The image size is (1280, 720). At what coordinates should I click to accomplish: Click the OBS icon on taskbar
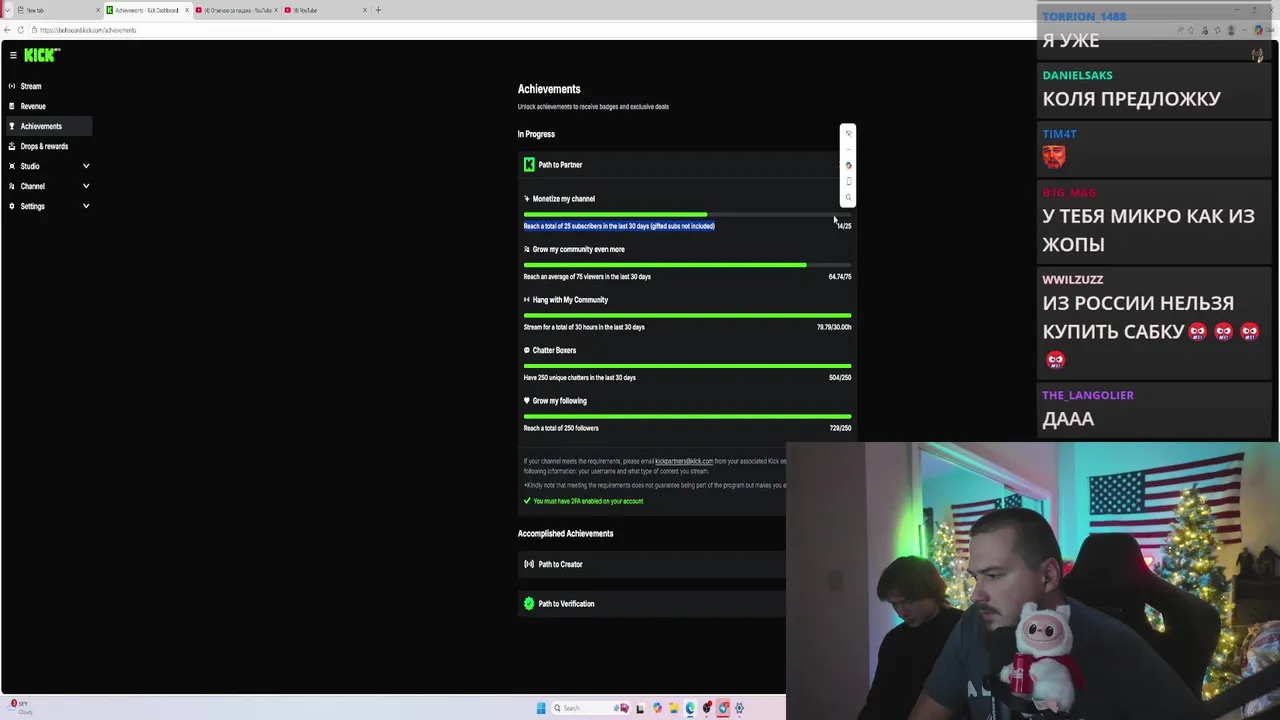coord(707,708)
